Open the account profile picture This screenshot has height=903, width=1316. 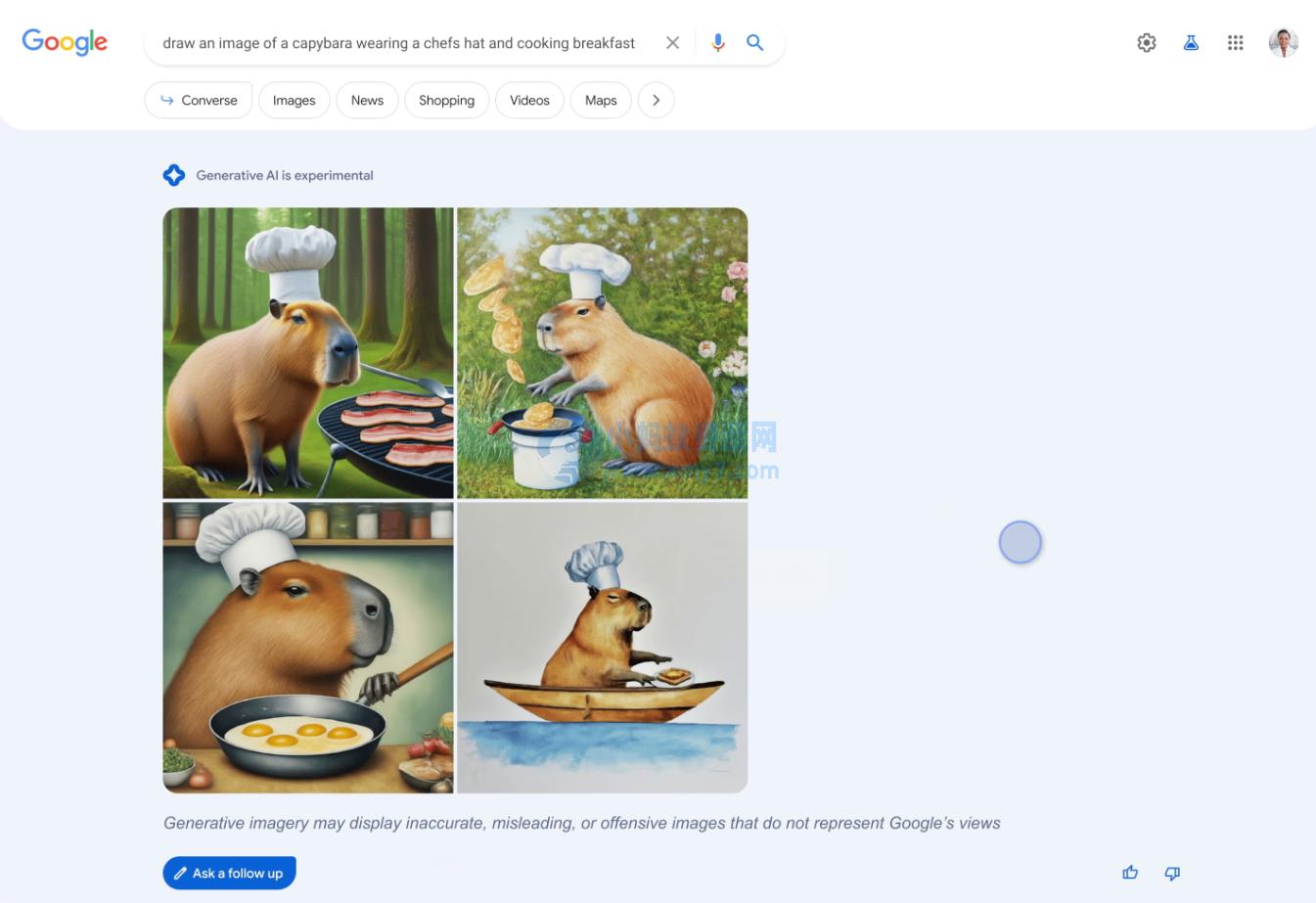(x=1284, y=43)
